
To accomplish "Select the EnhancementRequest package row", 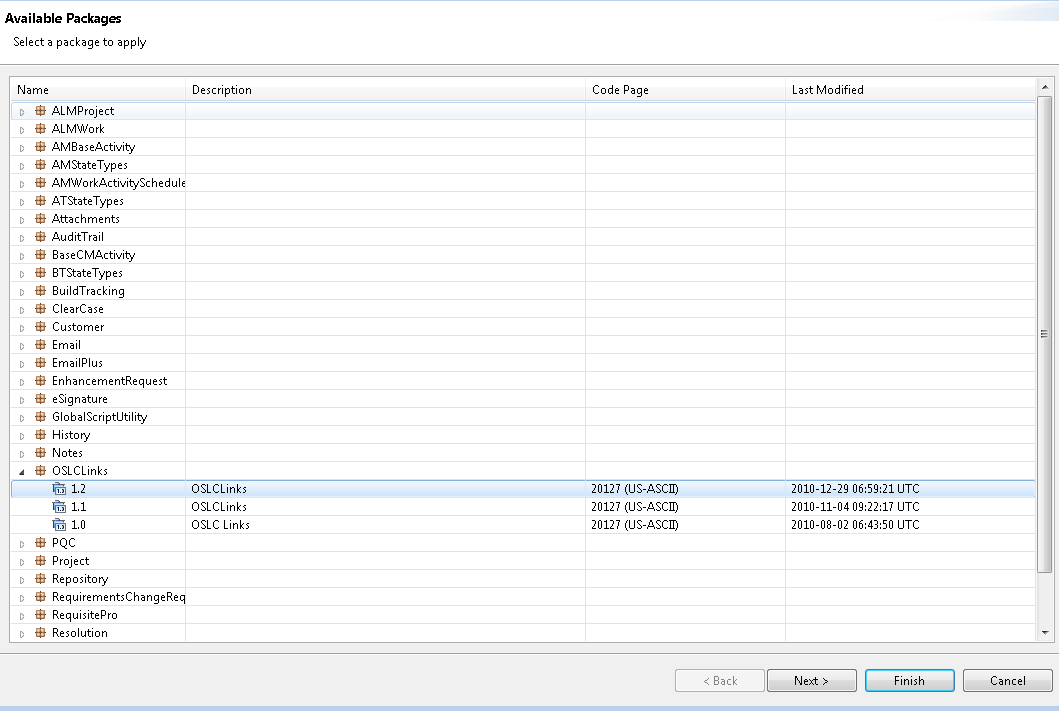I will 109,381.
